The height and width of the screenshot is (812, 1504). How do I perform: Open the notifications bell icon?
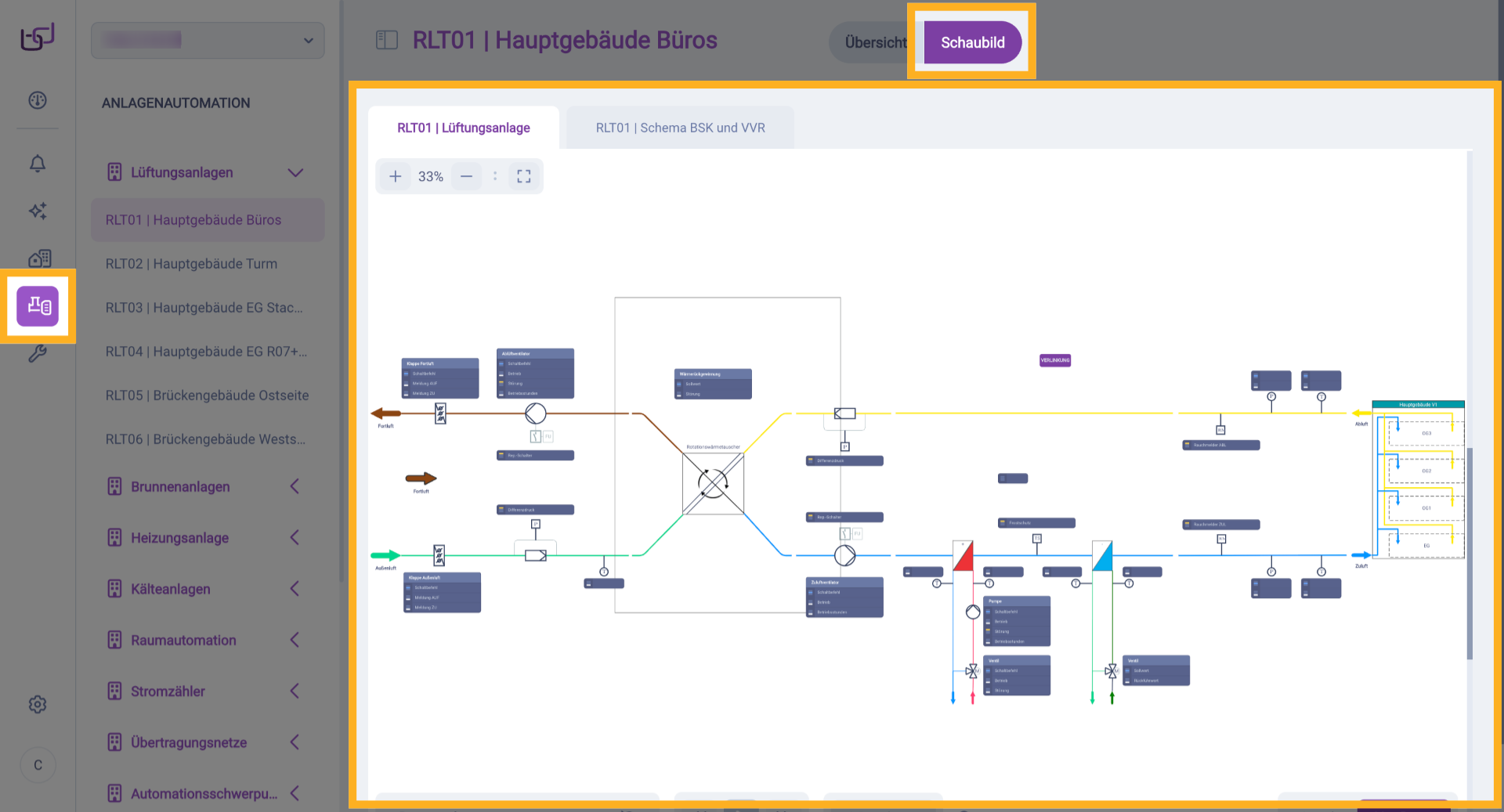point(38,164)
